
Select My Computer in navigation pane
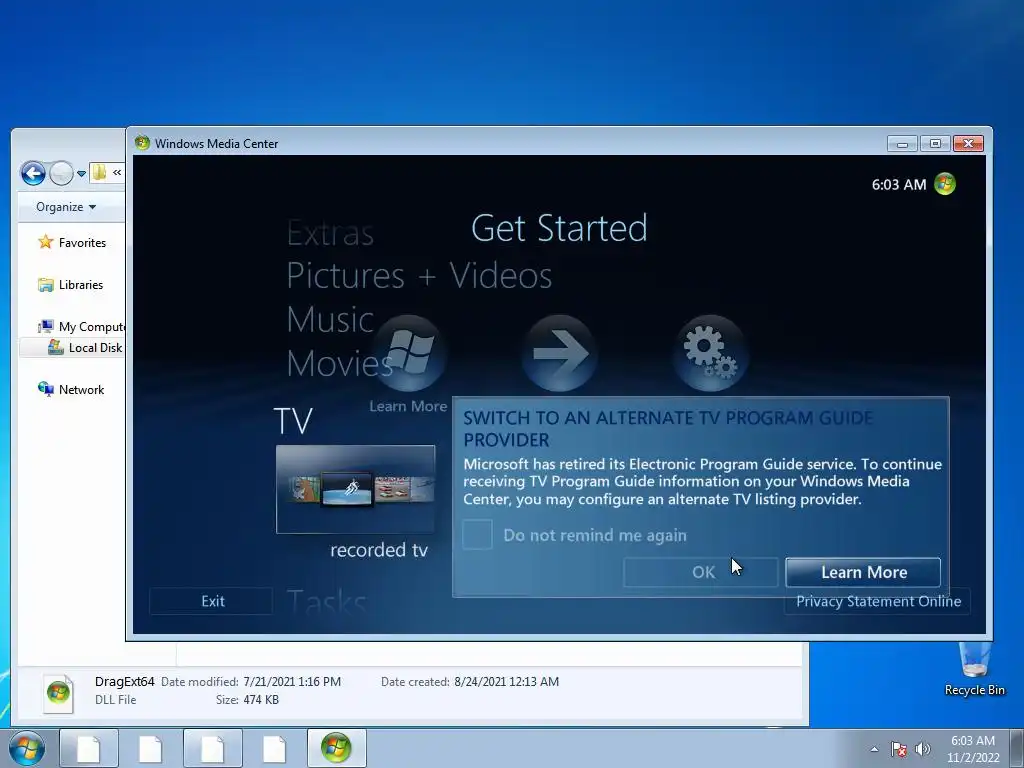click(x=82, y=327)
